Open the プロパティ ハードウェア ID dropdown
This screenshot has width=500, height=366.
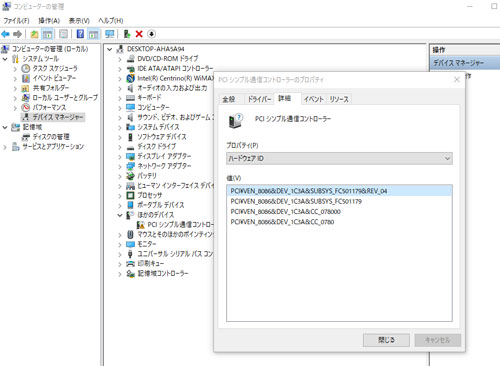pos(339,158)
